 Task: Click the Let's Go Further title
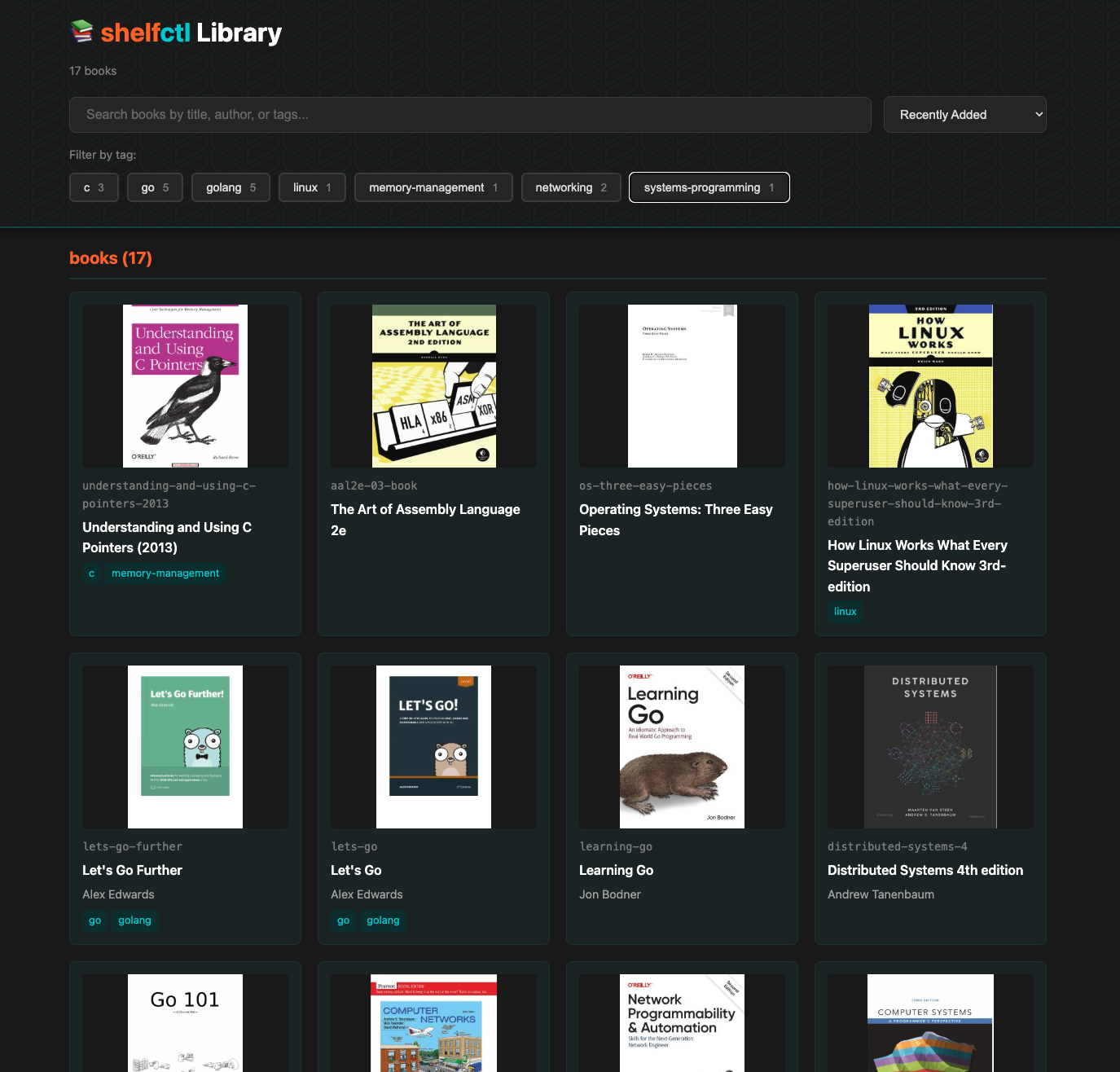click(132, 870)
